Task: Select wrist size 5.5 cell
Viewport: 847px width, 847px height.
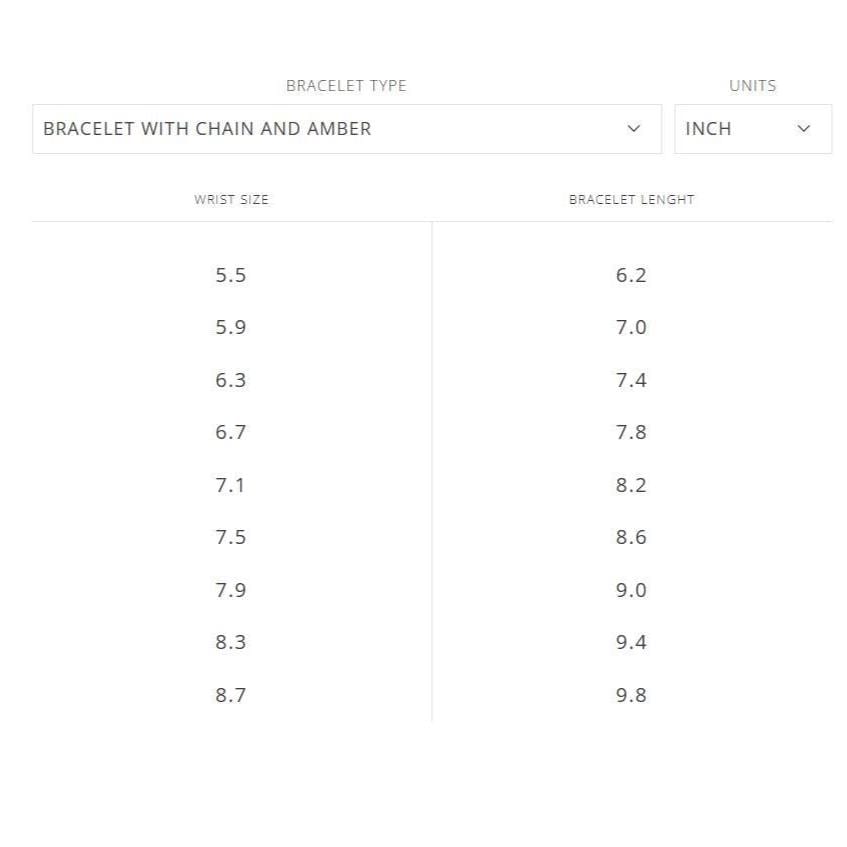Action: coord(231,275)
